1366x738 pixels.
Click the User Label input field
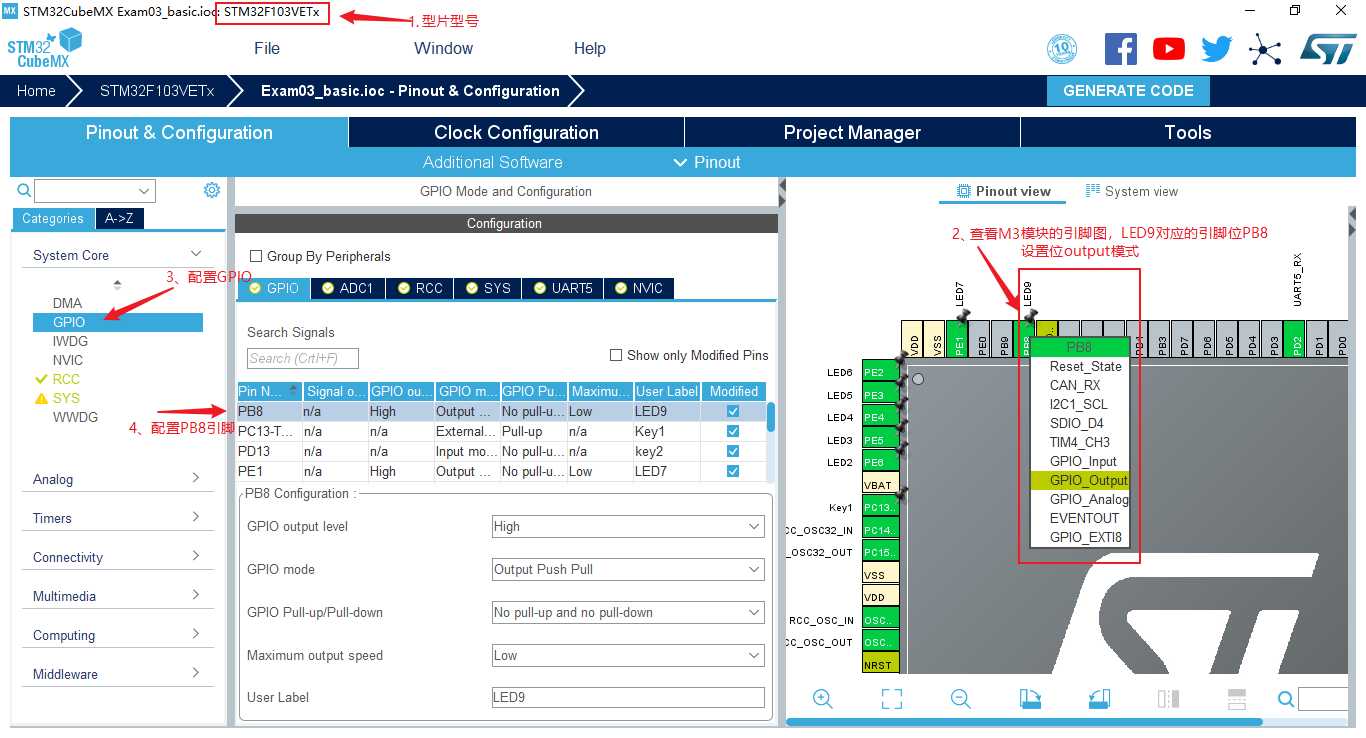(x=628, y=697)
